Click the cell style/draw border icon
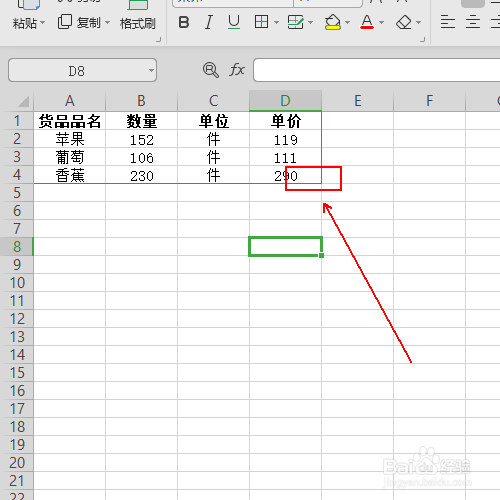 (x=295, y=22)
